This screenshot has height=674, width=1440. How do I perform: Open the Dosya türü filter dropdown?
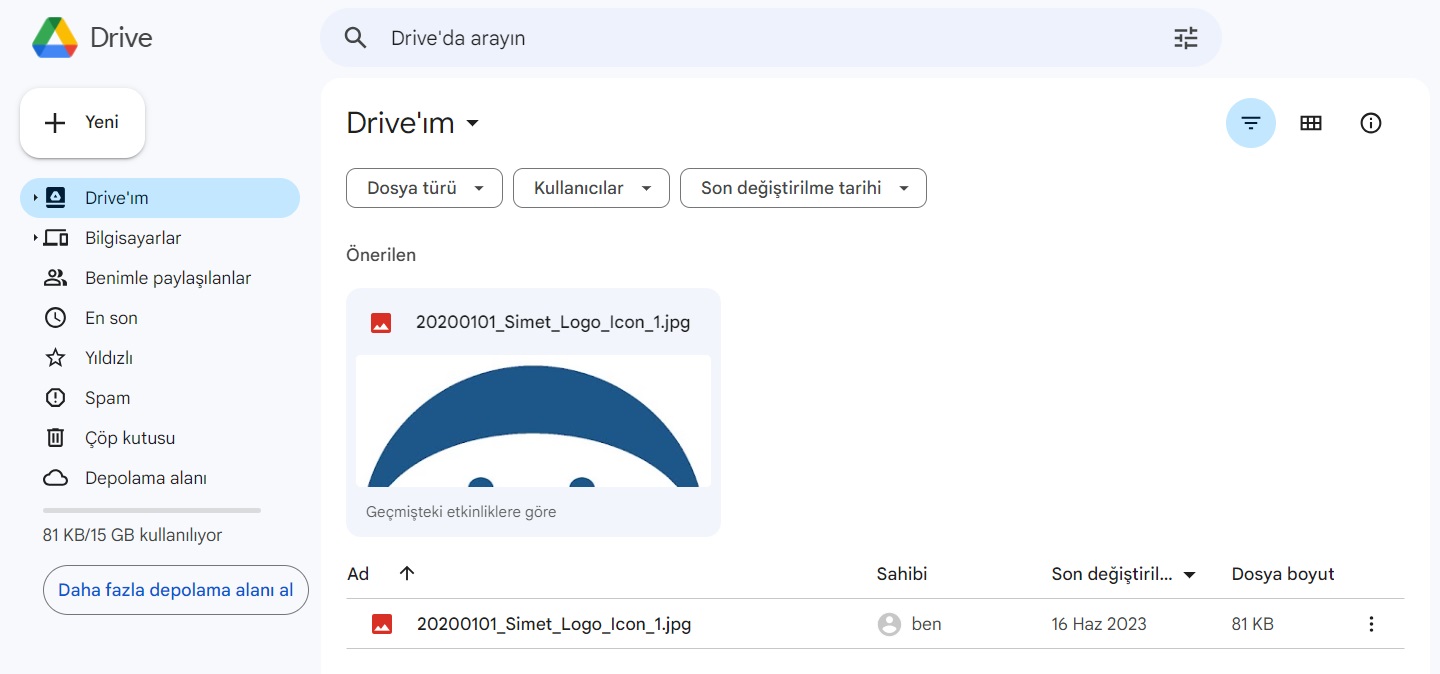[x=424, y=188]
